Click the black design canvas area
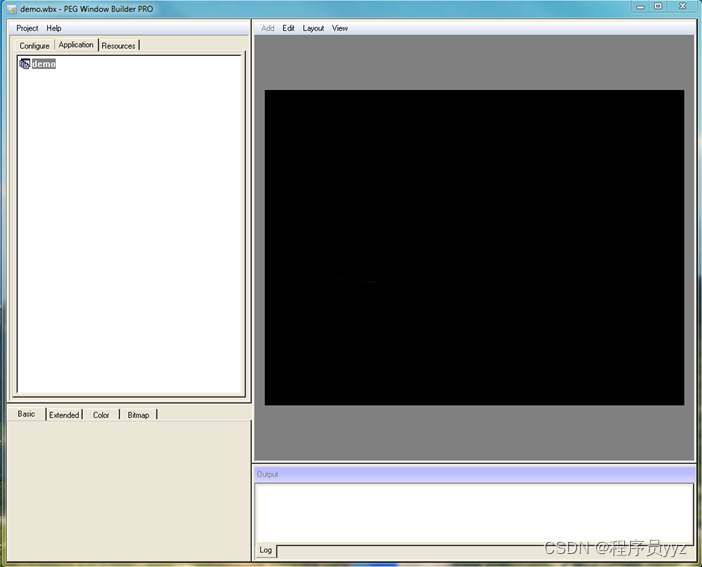Image resolution: width=702 pixels, height=567 pixels. [x=474, y=248]
